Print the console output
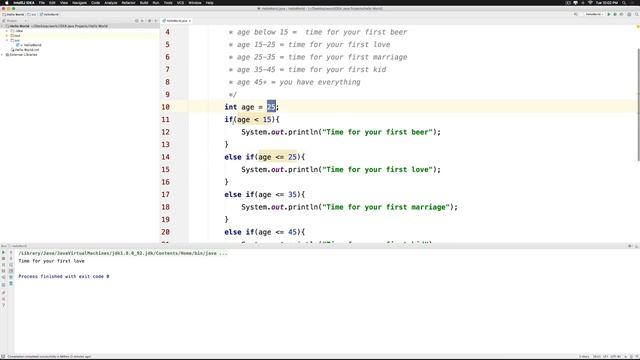Image resolution: width=640 pixels, height=360 pixels. [11, 277]
